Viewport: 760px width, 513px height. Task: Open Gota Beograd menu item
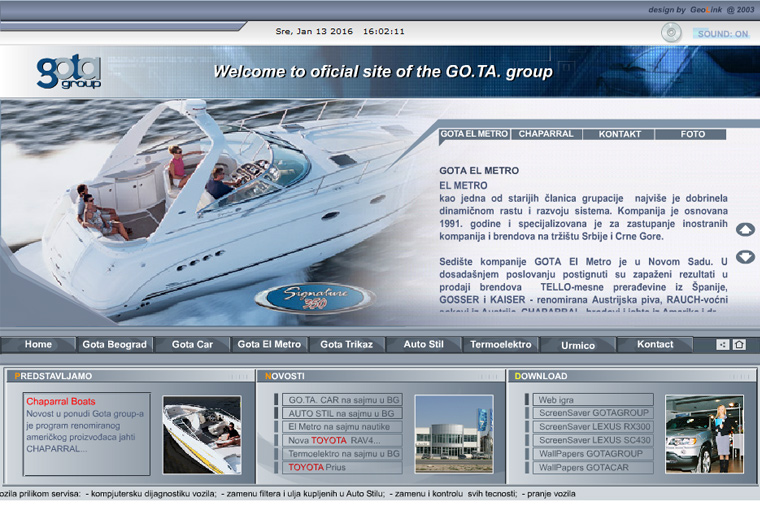[x=114, y=345]
